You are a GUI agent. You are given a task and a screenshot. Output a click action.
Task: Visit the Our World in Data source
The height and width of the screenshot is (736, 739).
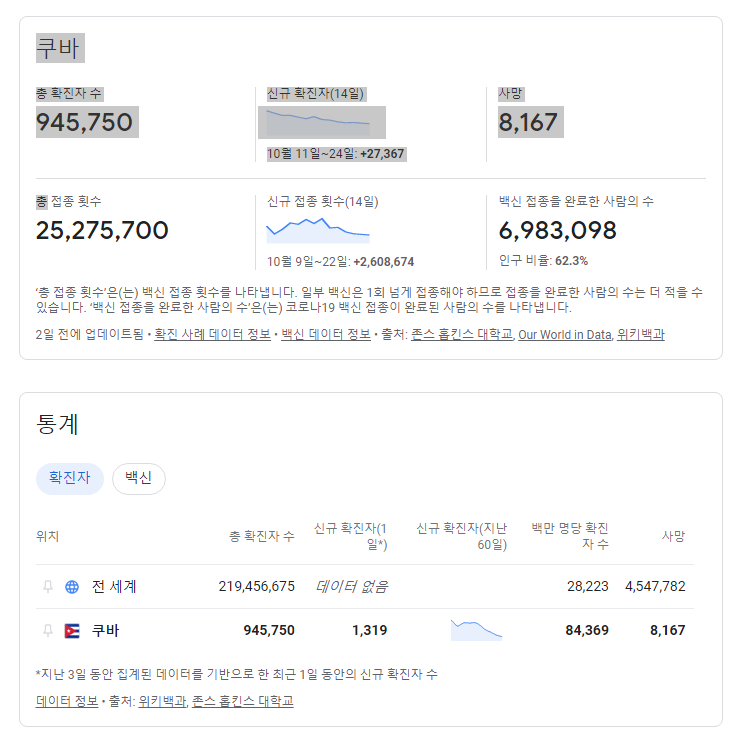[563, 335]
